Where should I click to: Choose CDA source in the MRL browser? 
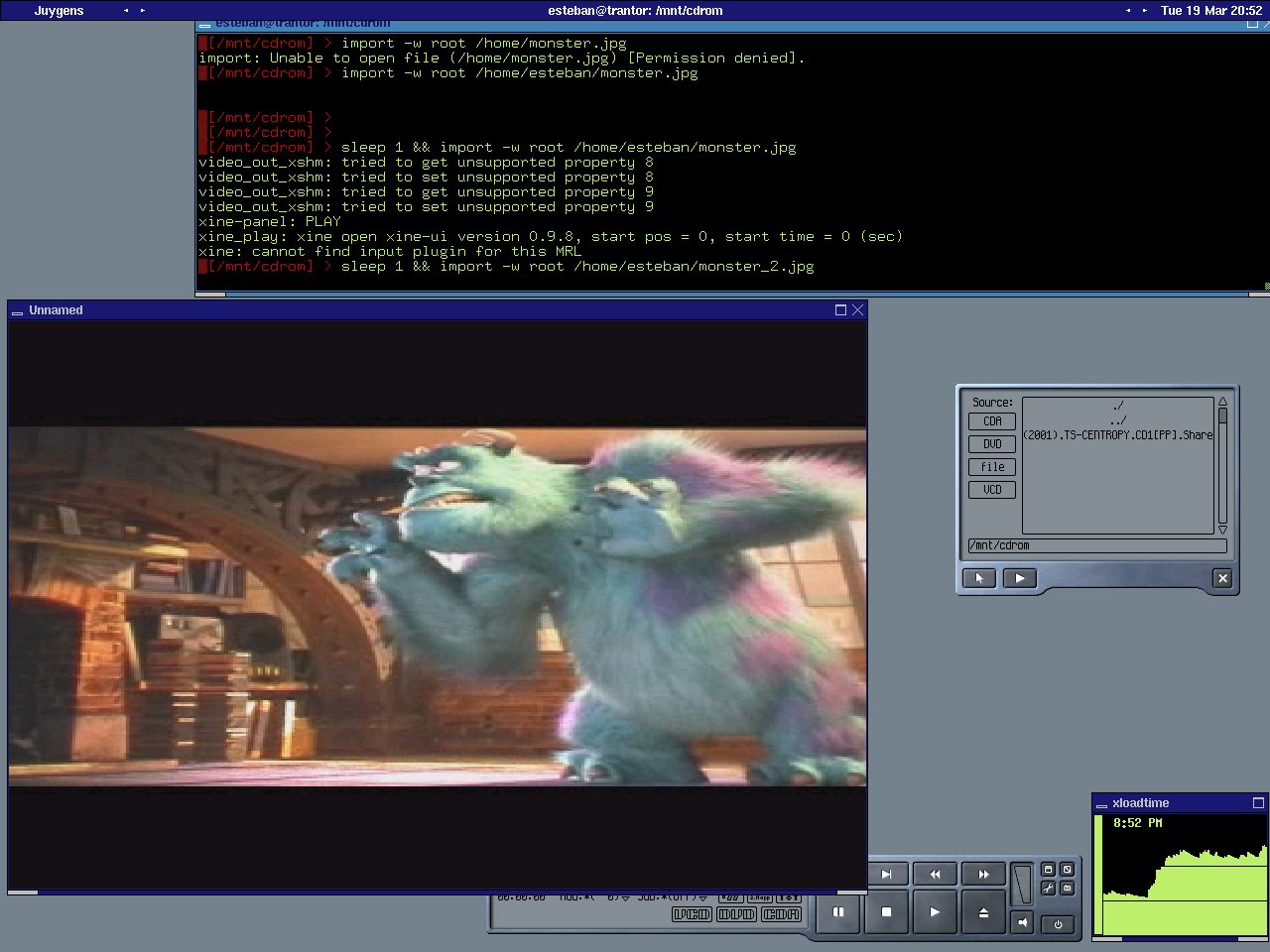(992, 421)
